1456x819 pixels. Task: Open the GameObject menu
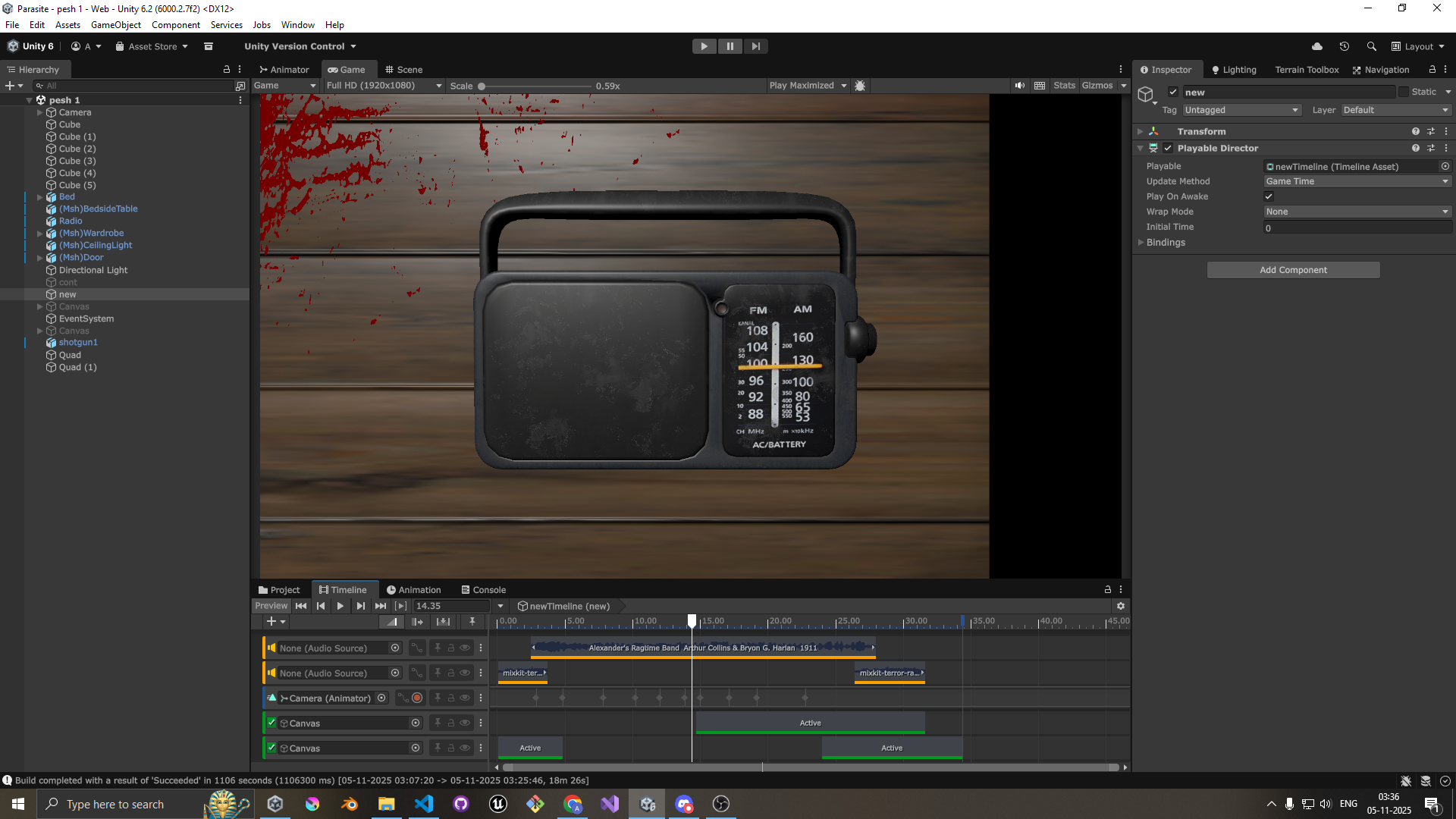point(115,25)
